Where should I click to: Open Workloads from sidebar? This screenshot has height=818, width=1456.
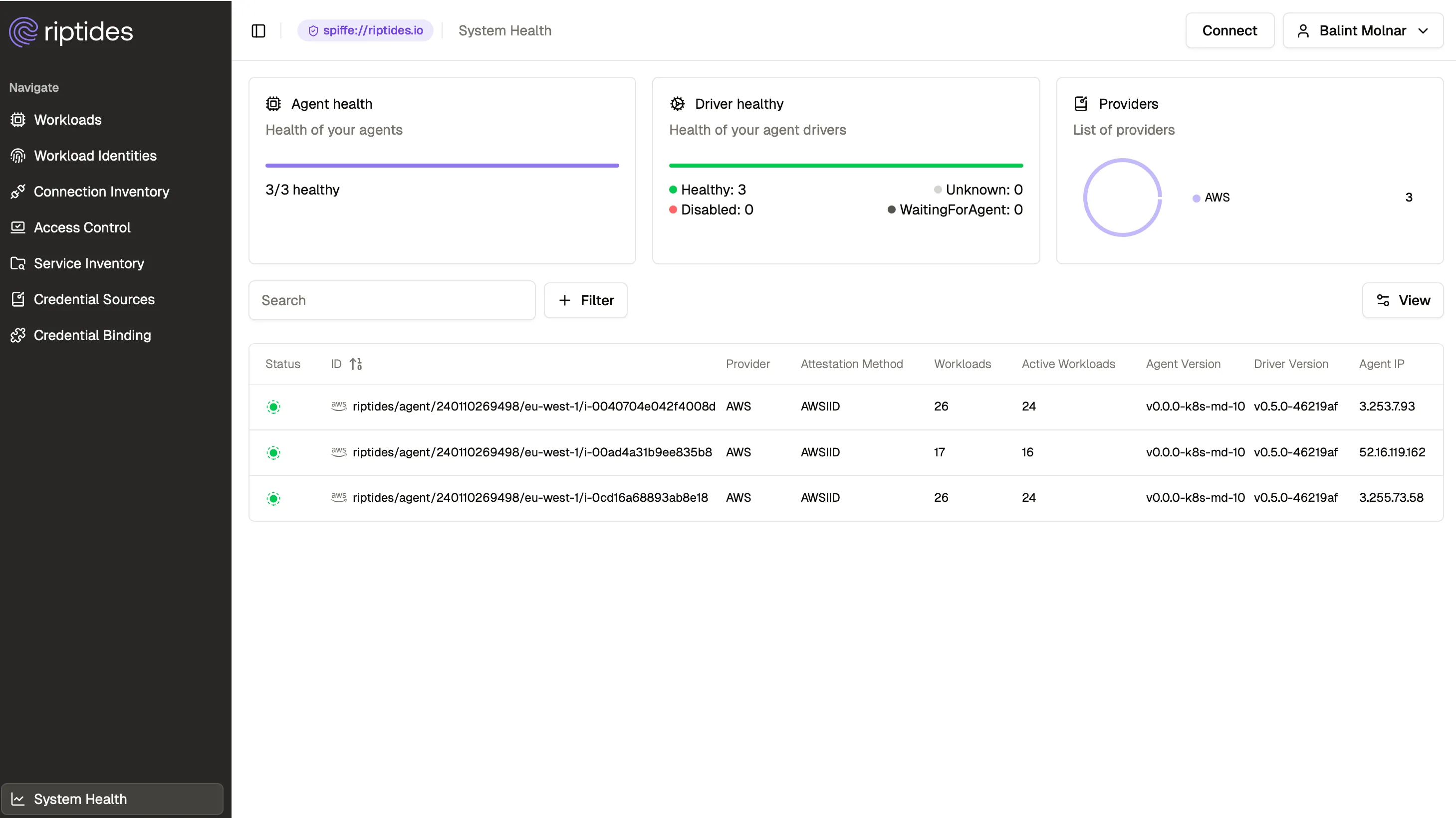[x=67, y=120]
